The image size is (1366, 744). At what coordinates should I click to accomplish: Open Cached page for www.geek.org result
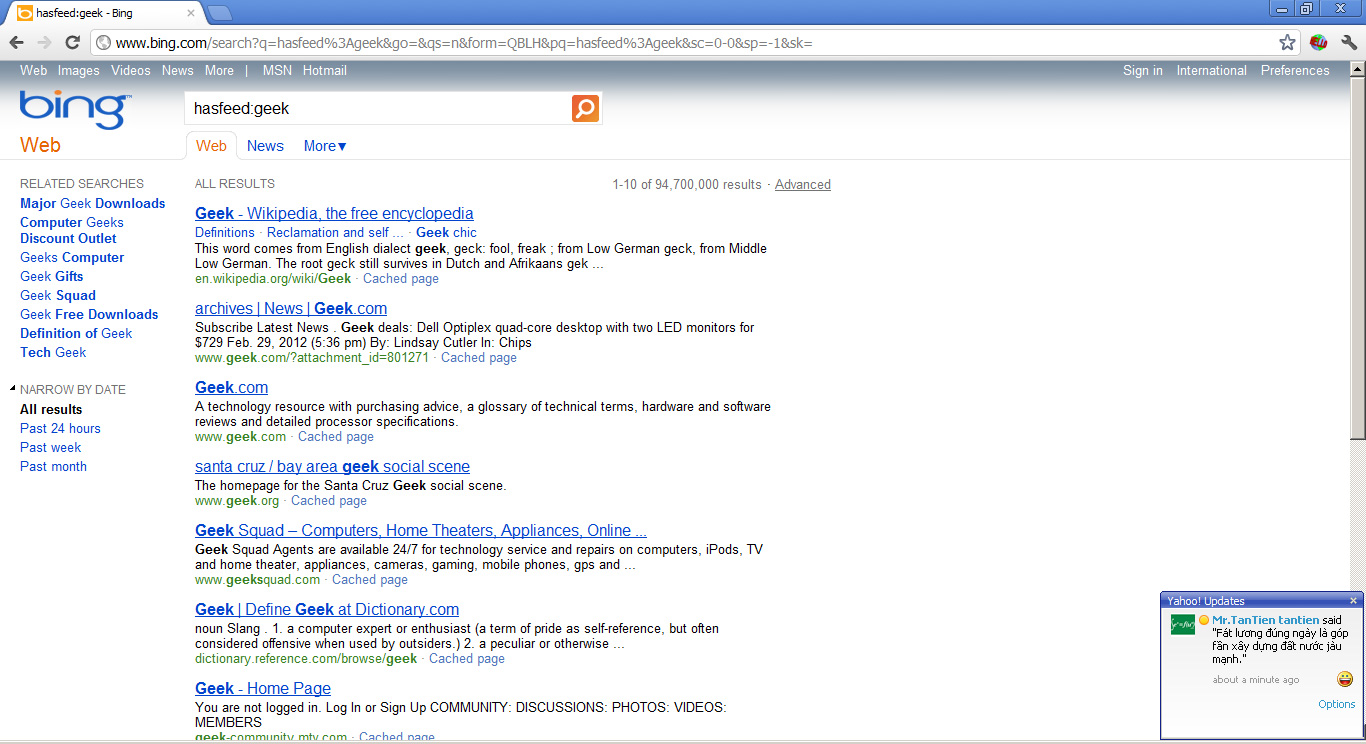pyautogui.click(x=329, y=501)
